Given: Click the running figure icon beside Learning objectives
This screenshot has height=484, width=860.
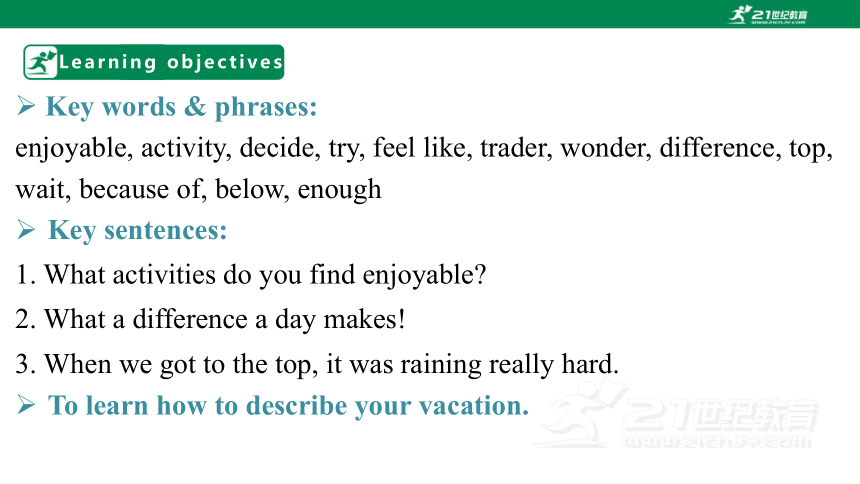Looking at the screenshot, I should (x=41, y=63).
